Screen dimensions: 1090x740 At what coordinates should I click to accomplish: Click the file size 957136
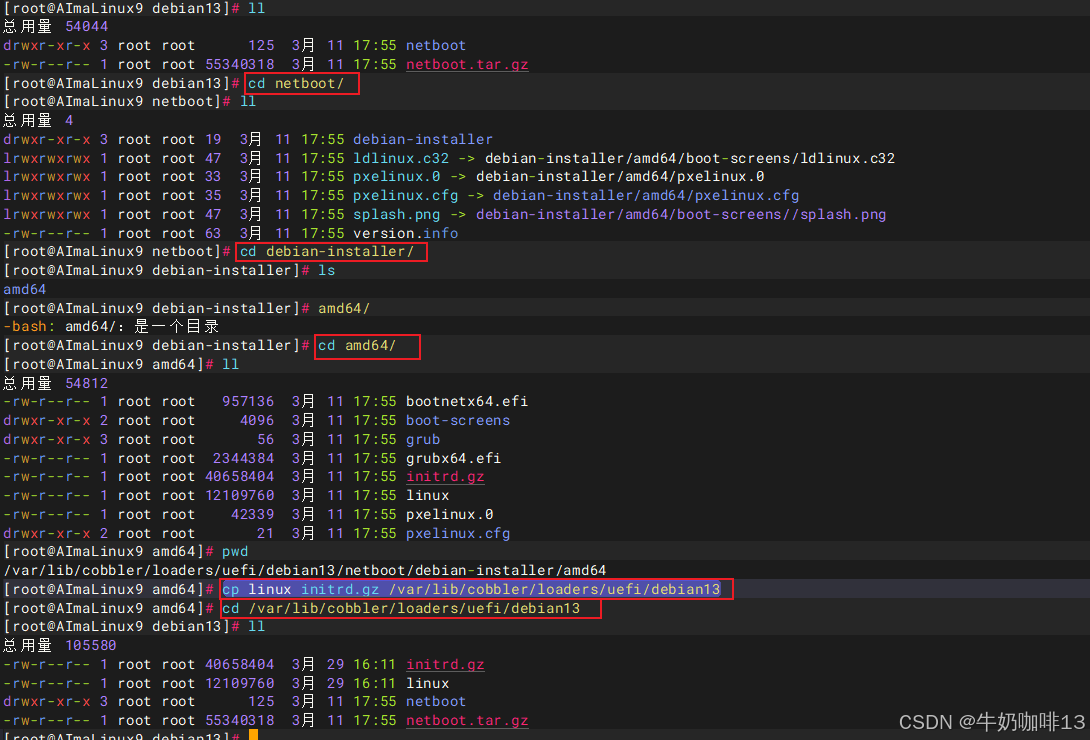[x=248, y=402]
